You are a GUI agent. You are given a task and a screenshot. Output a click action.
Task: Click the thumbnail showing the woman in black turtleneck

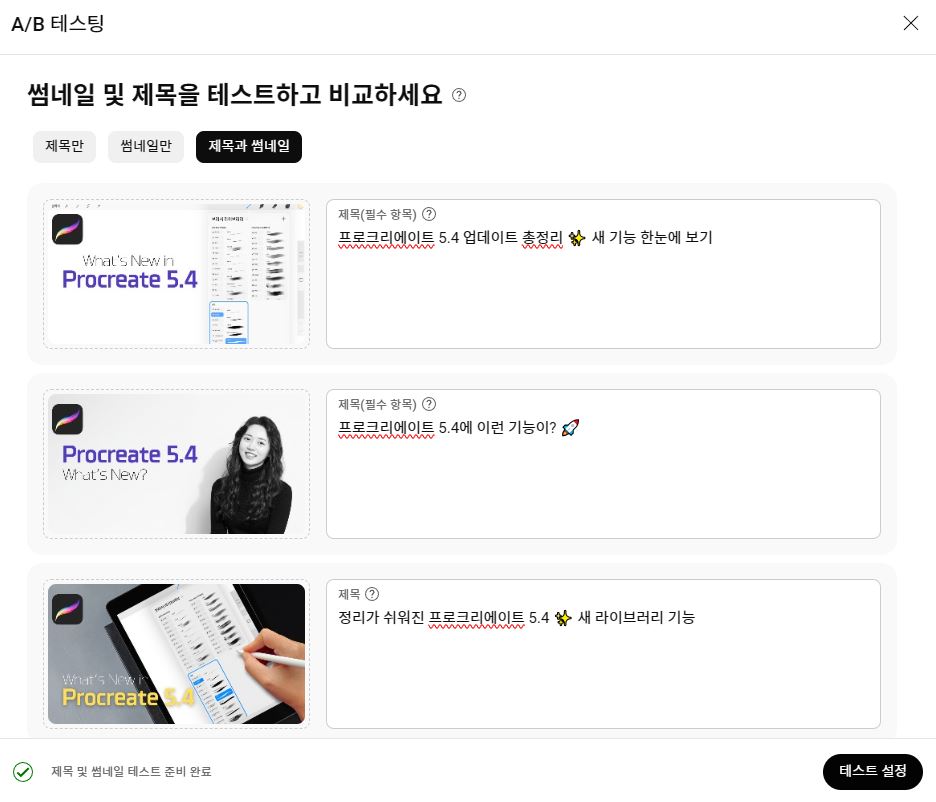176,463
